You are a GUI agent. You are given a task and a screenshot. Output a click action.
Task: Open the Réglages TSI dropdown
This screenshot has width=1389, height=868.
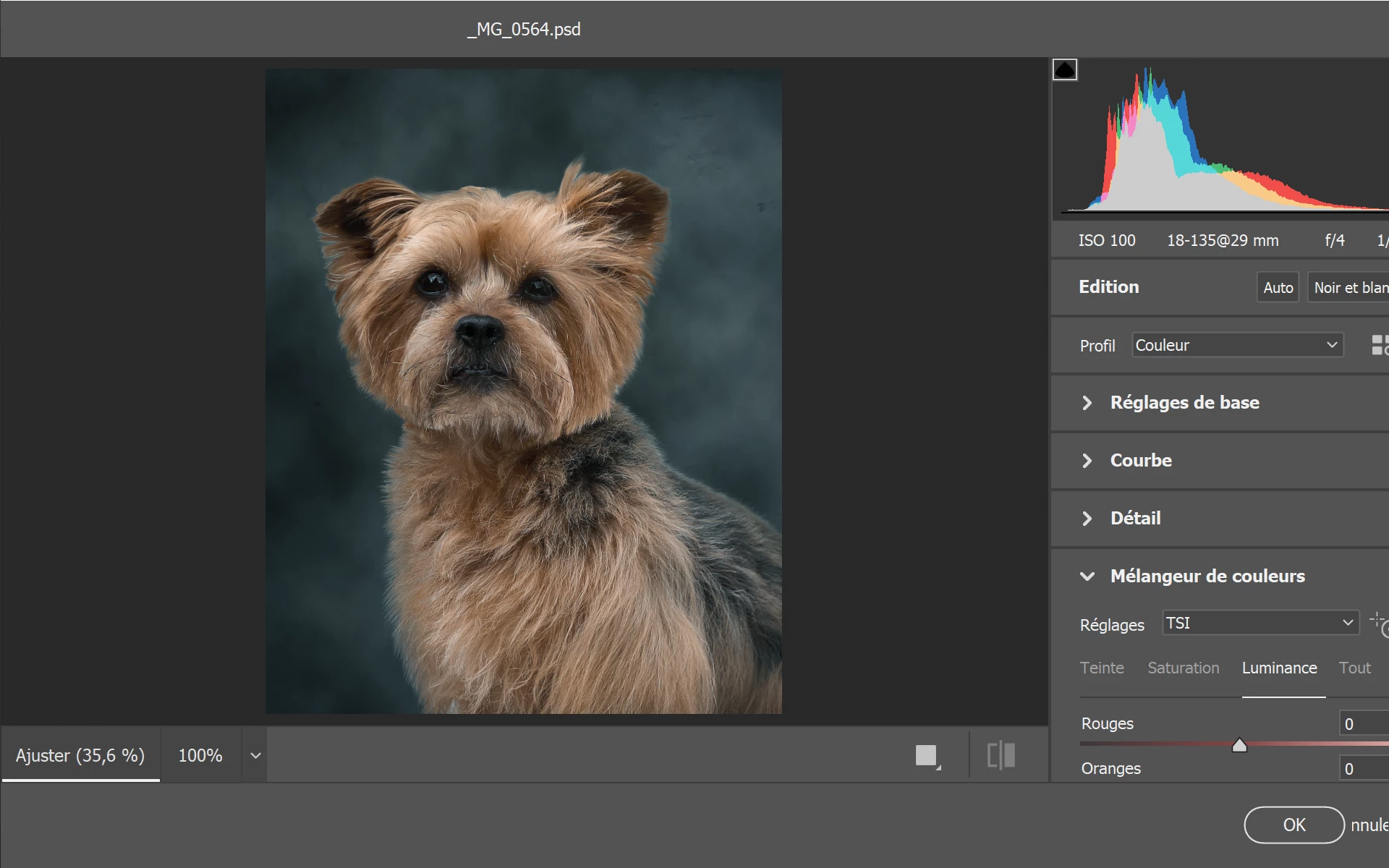point(1260,623)
